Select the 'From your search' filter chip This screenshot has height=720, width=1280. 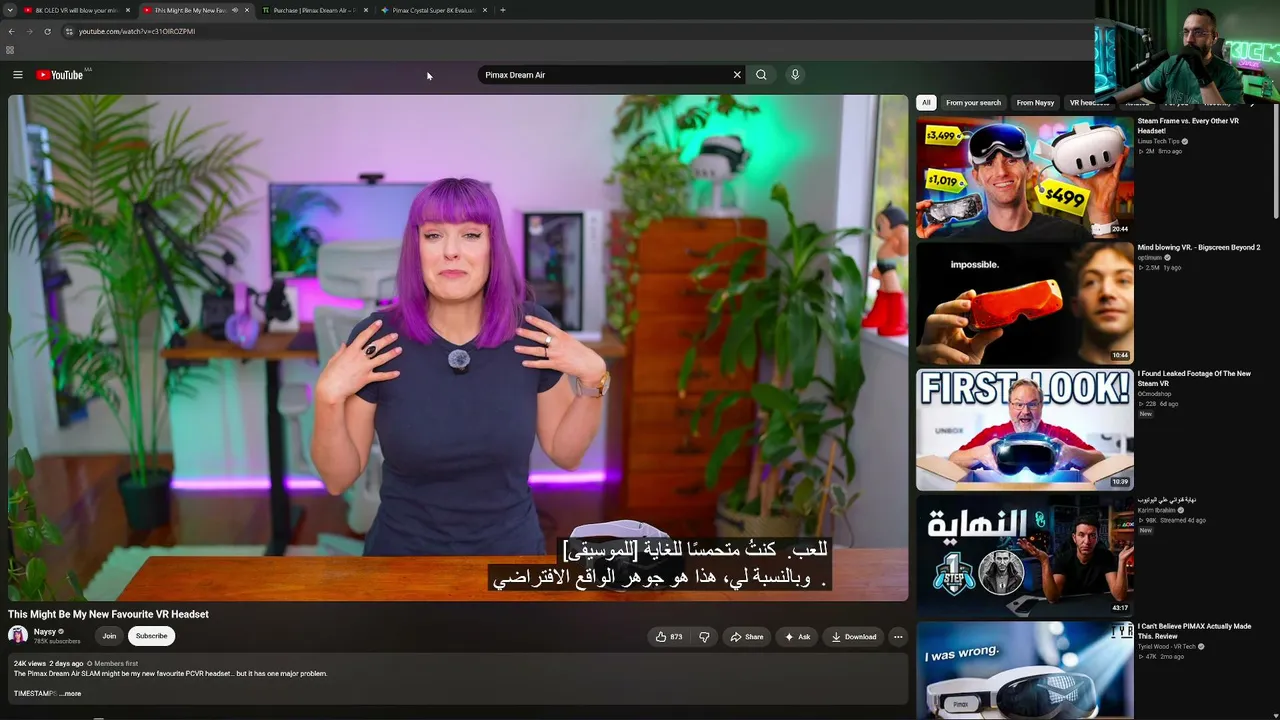click(x=973, y=102)
